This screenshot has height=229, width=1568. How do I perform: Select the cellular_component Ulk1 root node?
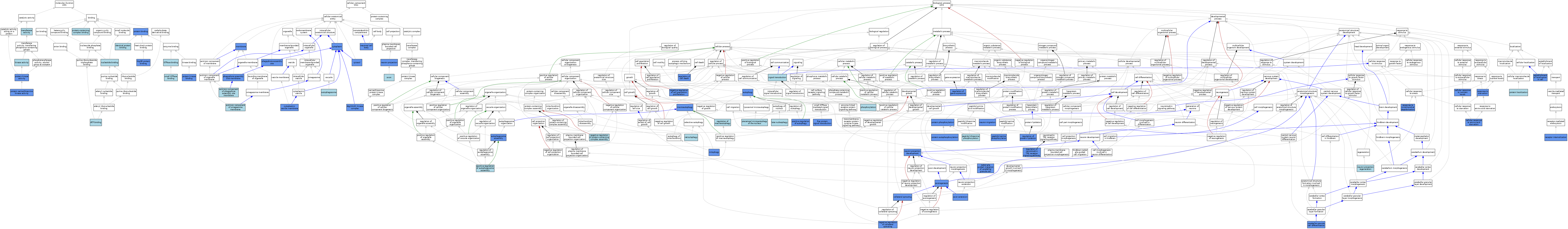[x=356, y=4]
